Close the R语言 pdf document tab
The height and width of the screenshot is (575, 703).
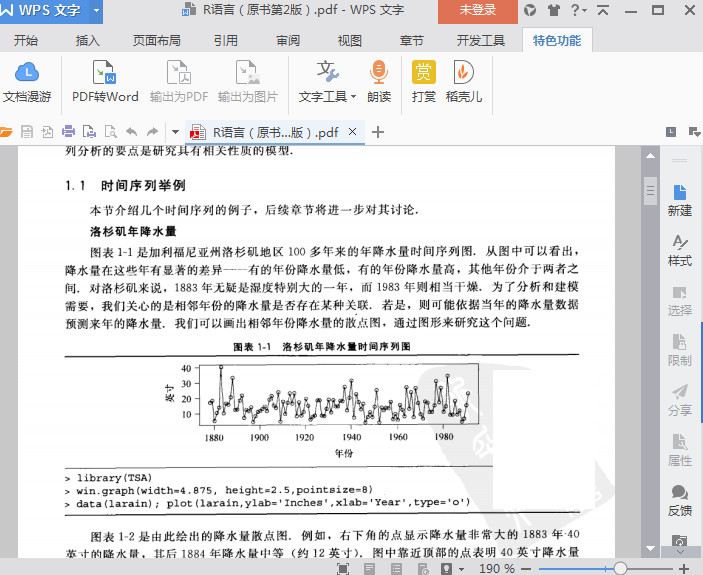pos(352,131)
